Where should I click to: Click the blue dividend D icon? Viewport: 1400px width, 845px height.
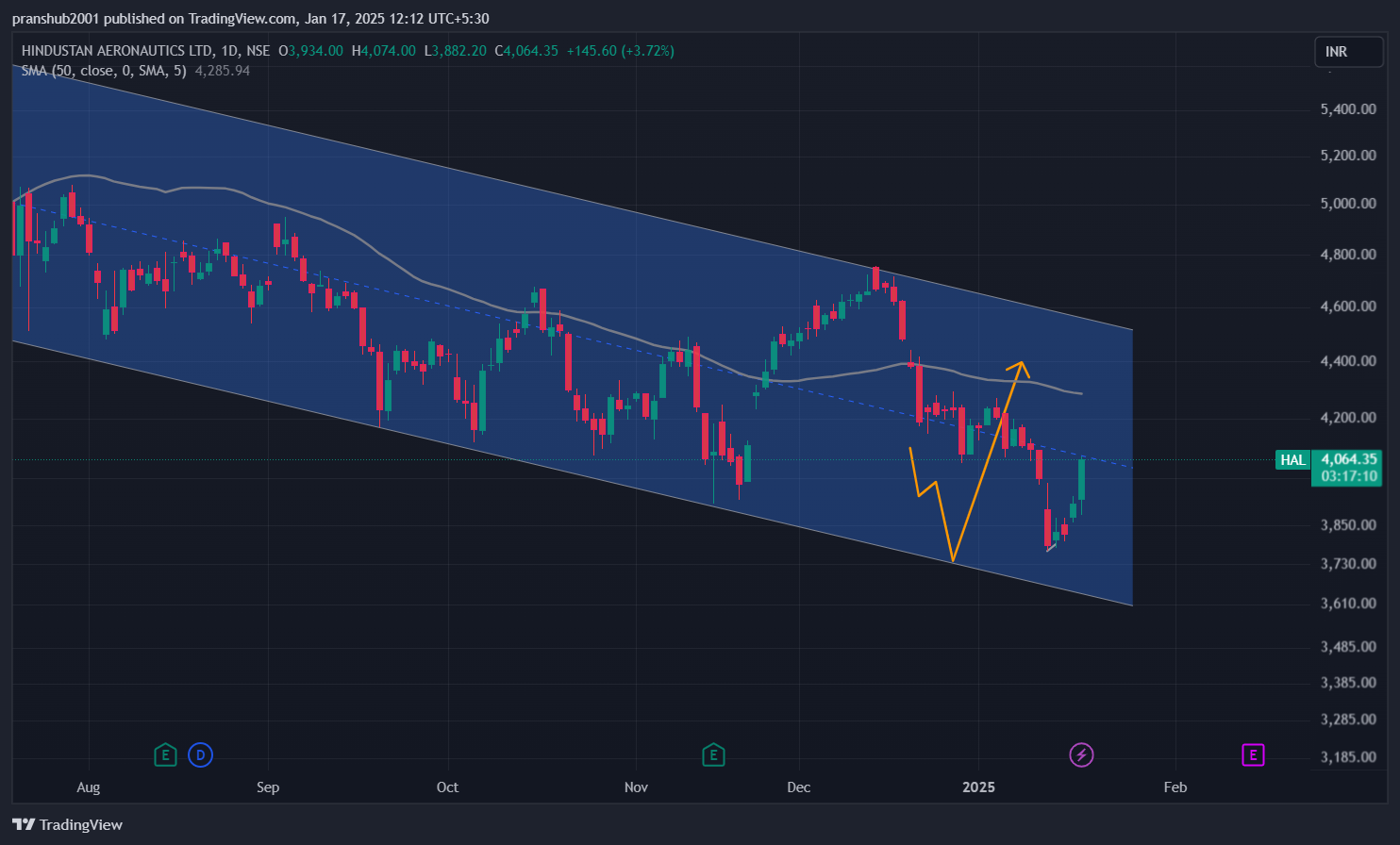point(200,754)
